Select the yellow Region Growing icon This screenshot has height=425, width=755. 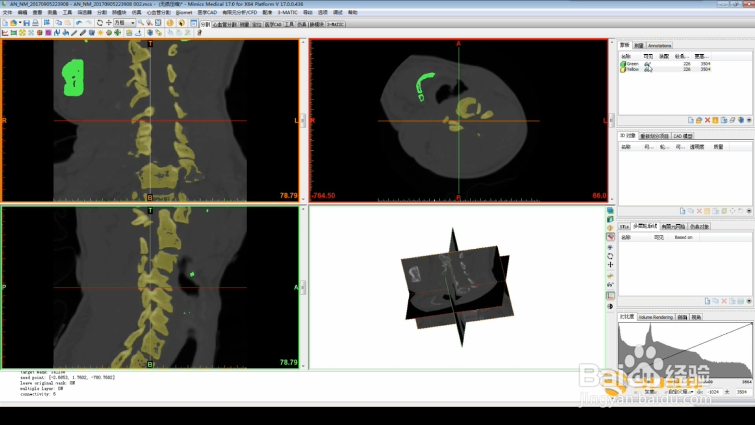pos(22,33)
